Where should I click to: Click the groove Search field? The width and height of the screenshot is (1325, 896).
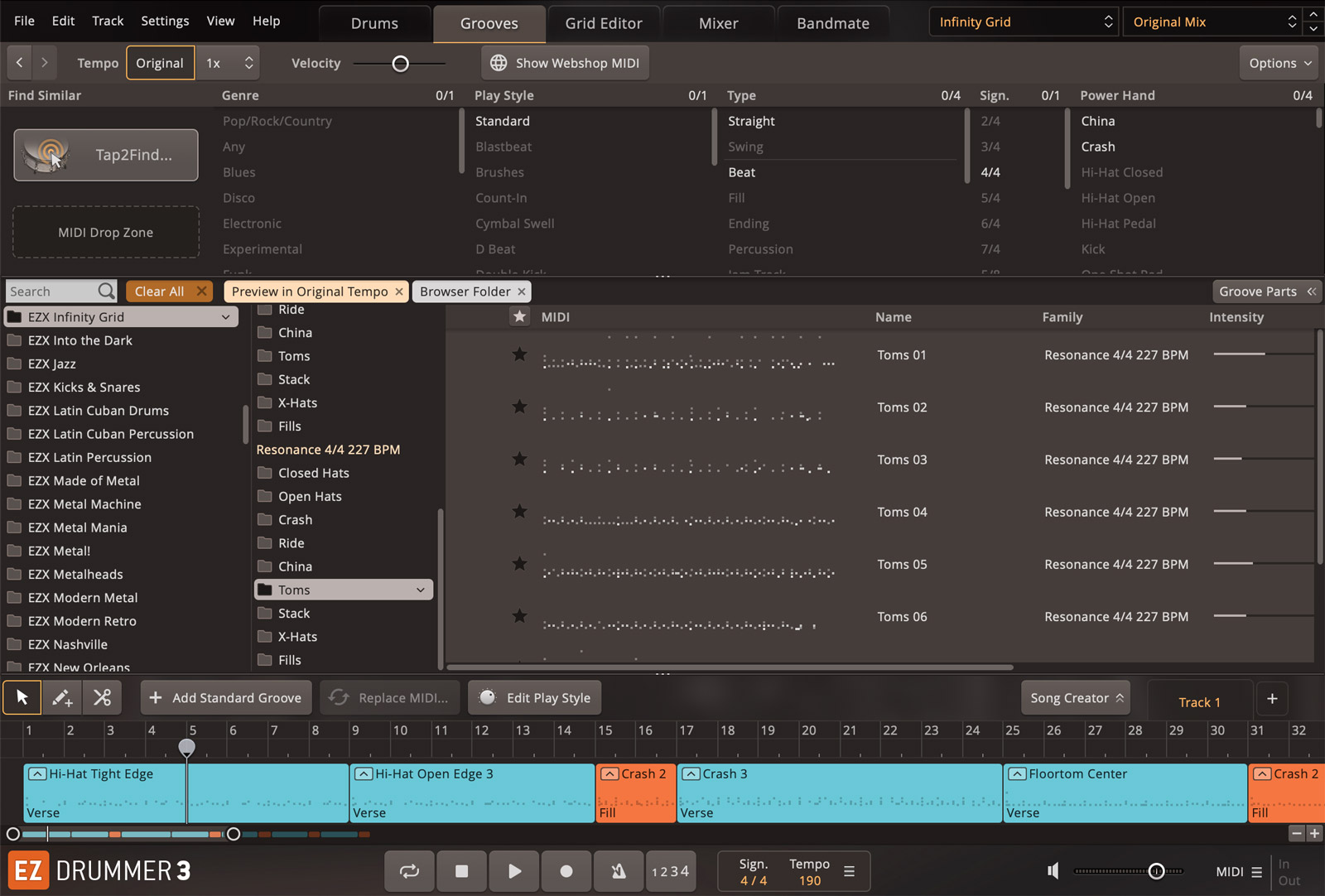tap(51, 291)
